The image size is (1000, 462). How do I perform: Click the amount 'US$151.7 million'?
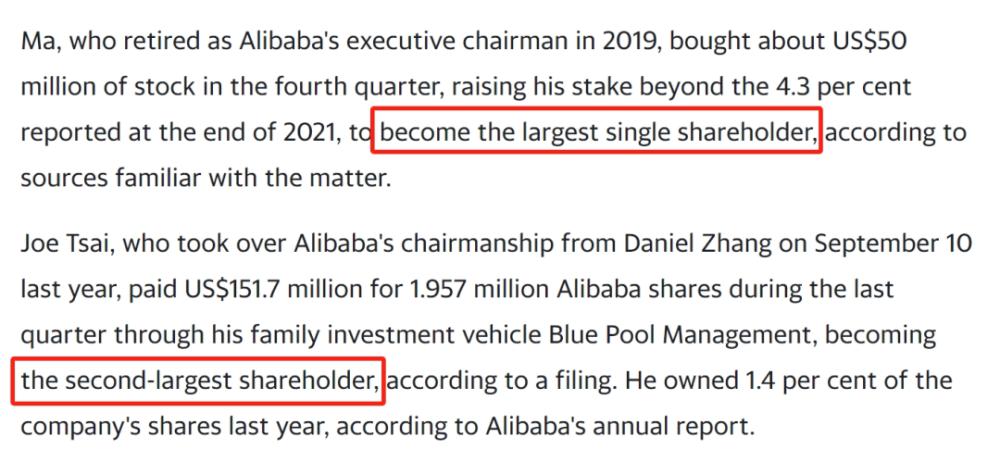click(262, 287)
